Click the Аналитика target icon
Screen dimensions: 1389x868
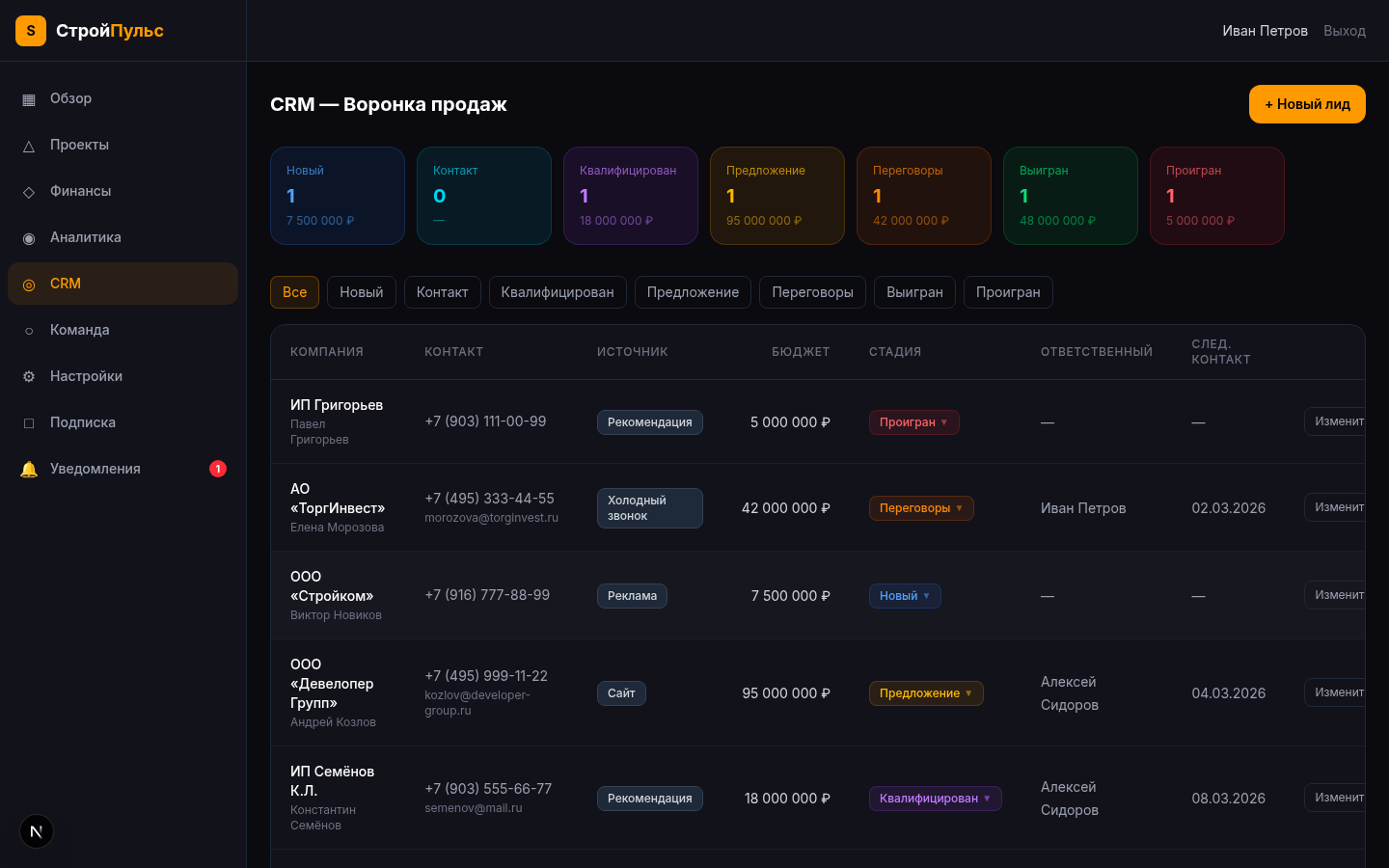point(30,237)
